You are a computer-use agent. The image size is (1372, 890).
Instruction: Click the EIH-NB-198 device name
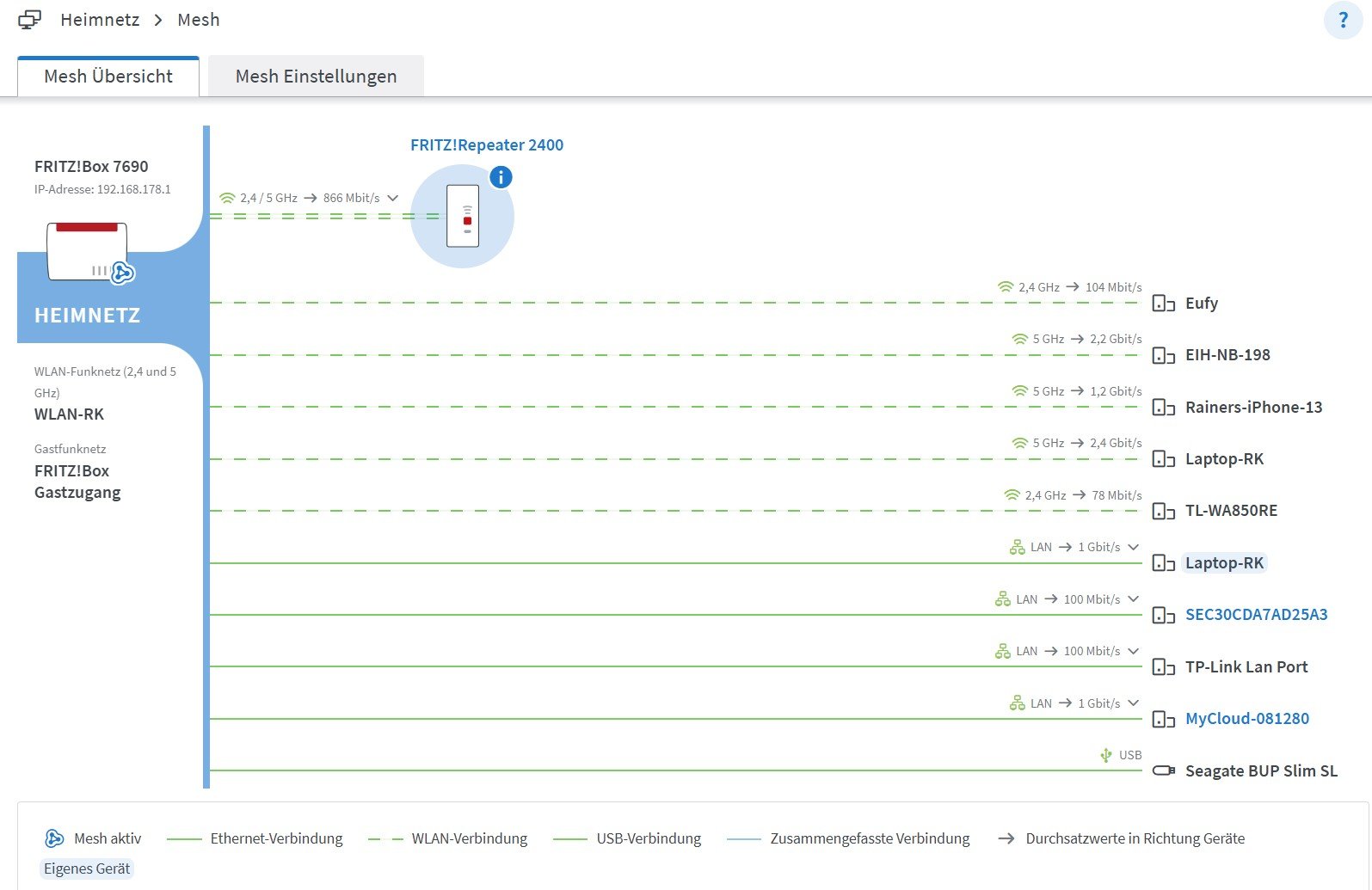(x=1227, y=355)
